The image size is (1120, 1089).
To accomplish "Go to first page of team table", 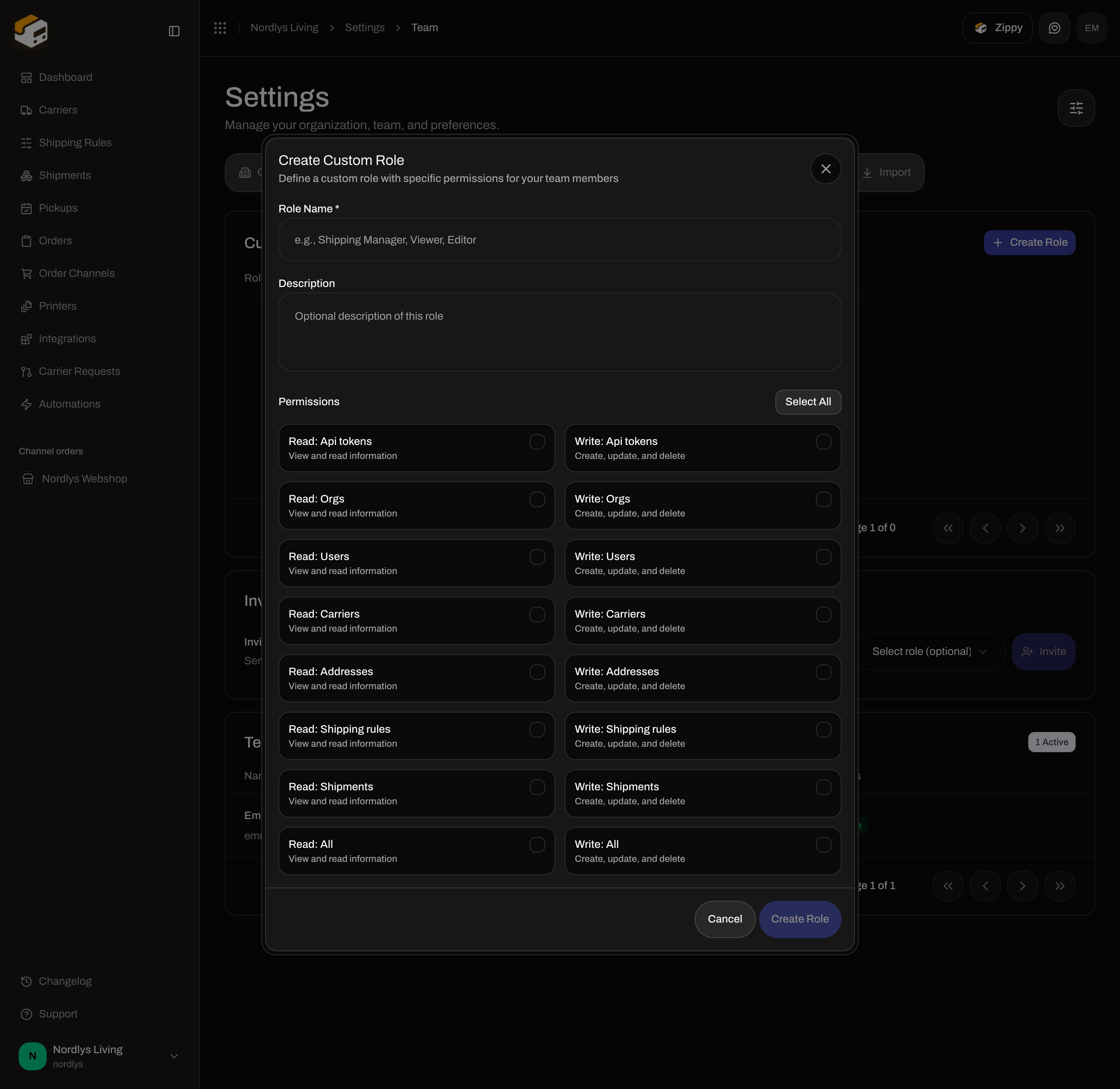I will click(948, 885).
